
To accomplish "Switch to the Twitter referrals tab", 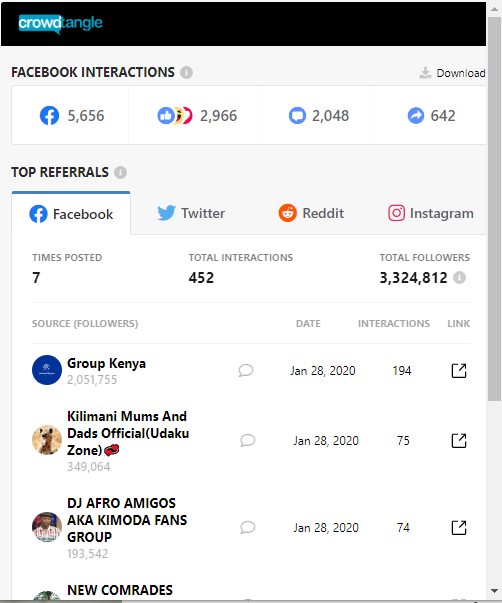I will (191, 213).
